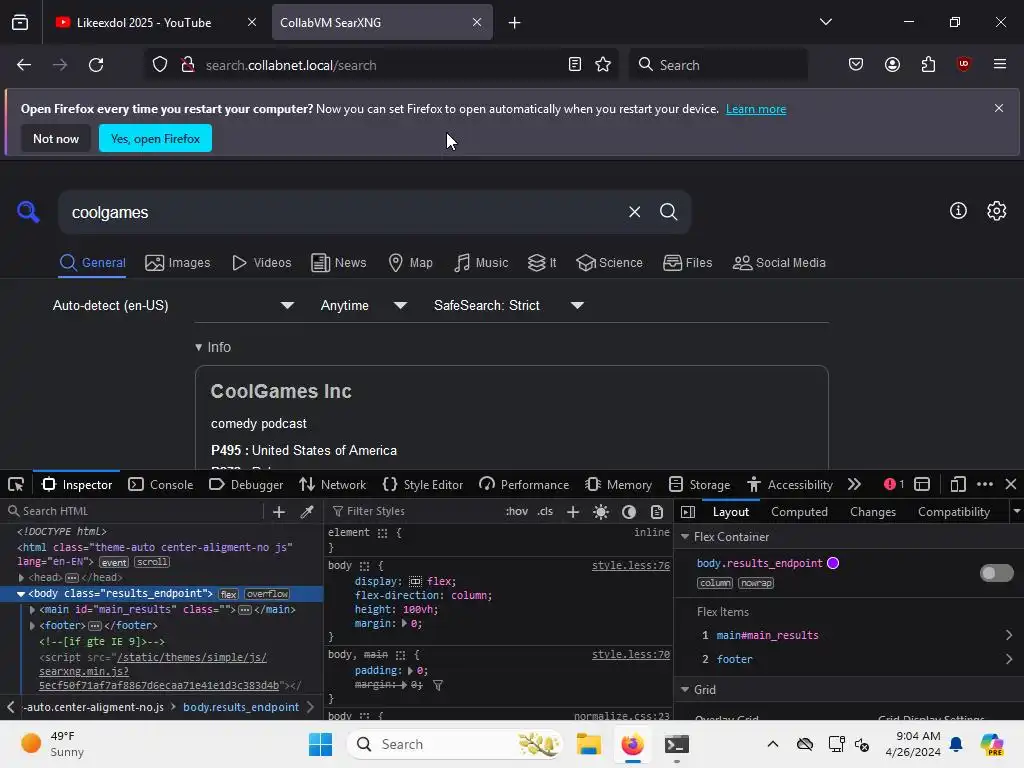Toggle :hov pseudo-class panel
The image size is (1024, 768).
(517, 511)
